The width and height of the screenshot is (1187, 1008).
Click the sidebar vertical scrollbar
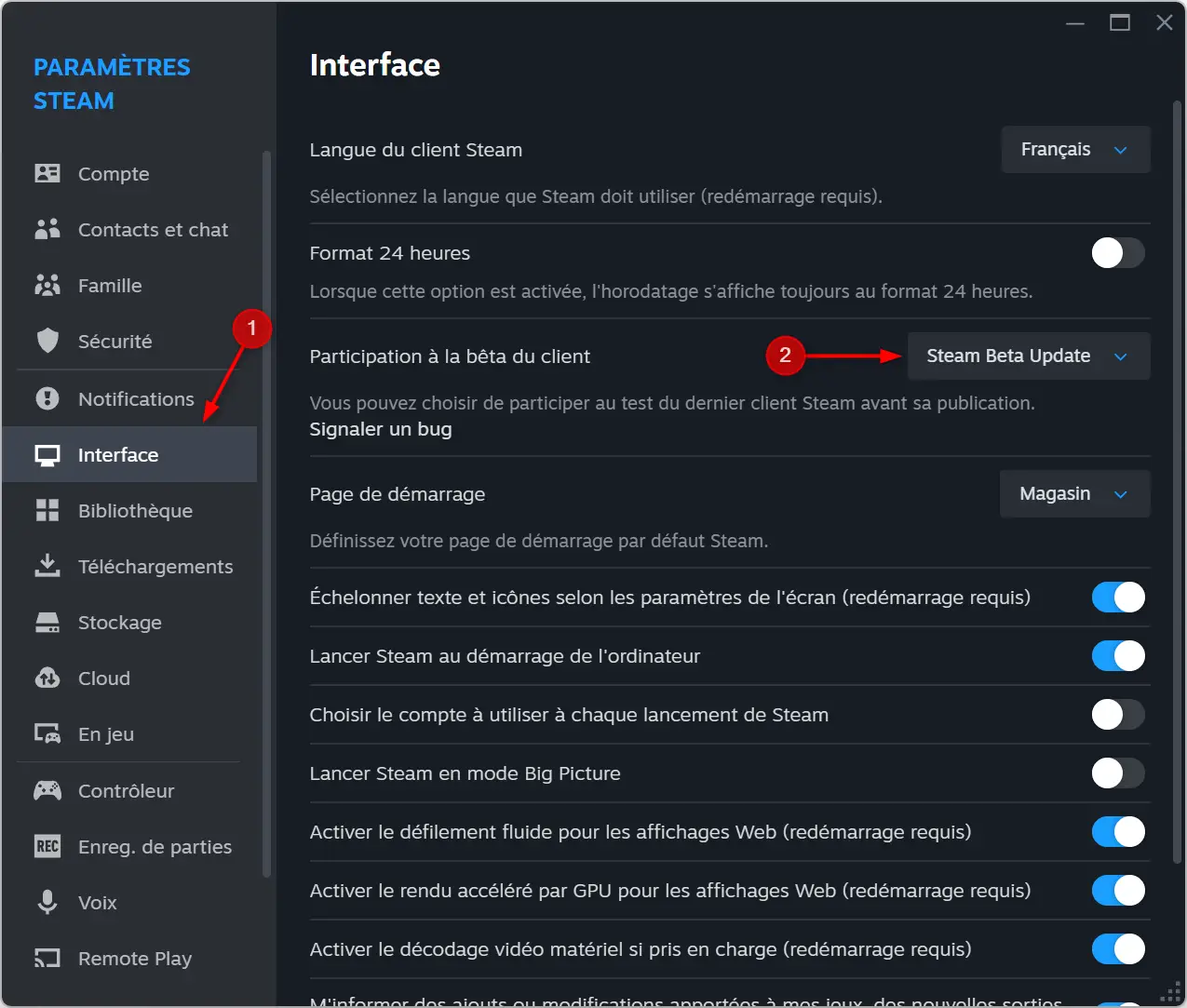coord(267,512)
